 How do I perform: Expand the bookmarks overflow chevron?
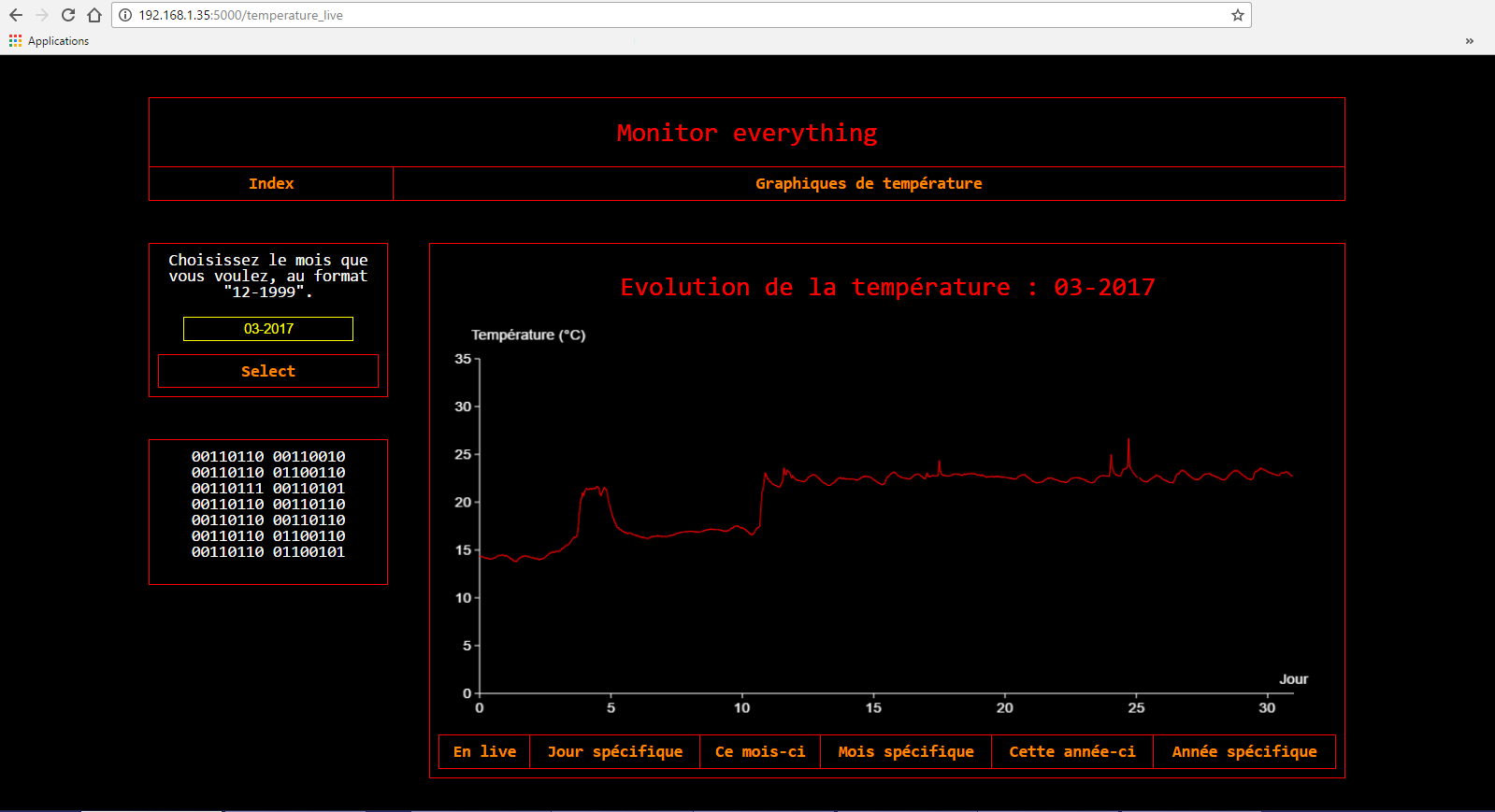point(1469,41)
